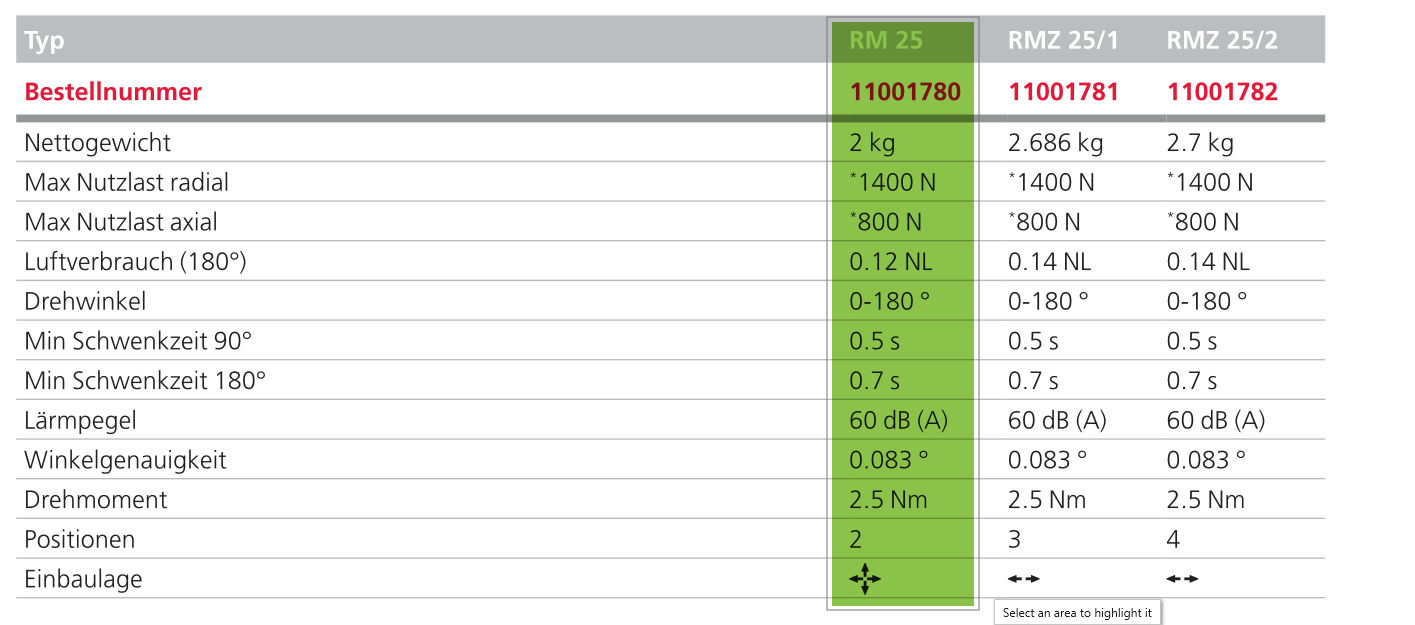This screenshot has width=1415, height=625.
Task: Select the Lärmpegel value for RM 25
Action: tap(898, 420)
